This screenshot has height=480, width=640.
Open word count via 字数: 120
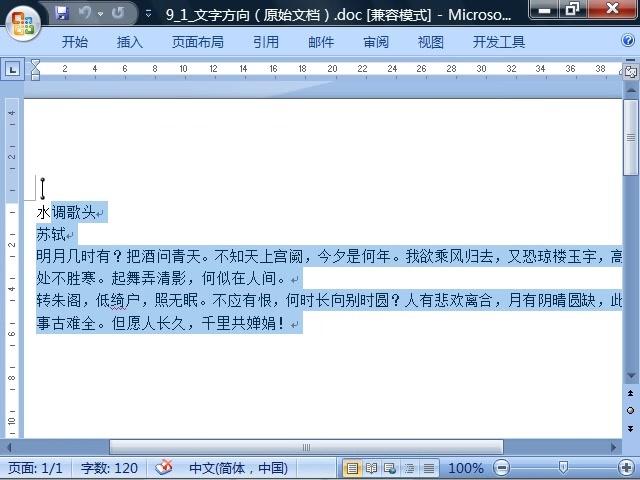point(109,468)
